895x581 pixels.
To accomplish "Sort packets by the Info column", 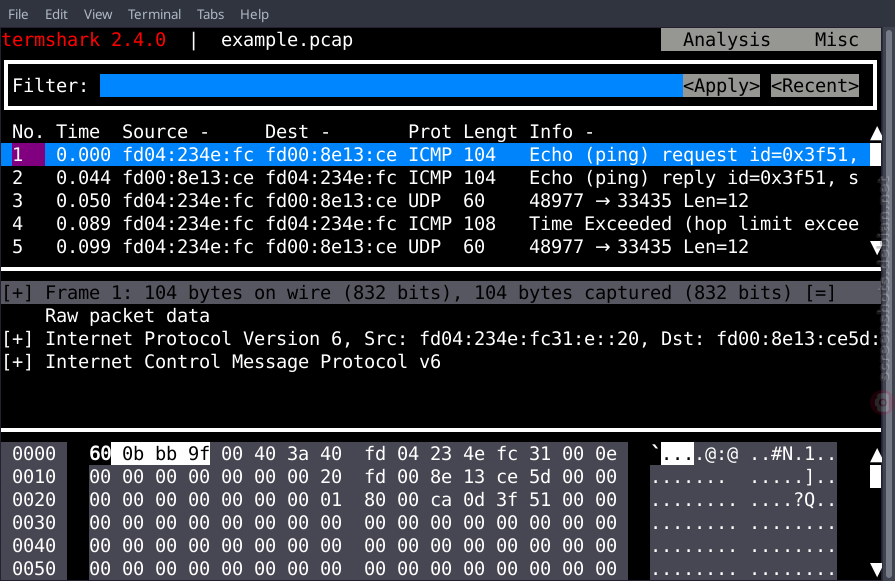I will click(561, 132).
